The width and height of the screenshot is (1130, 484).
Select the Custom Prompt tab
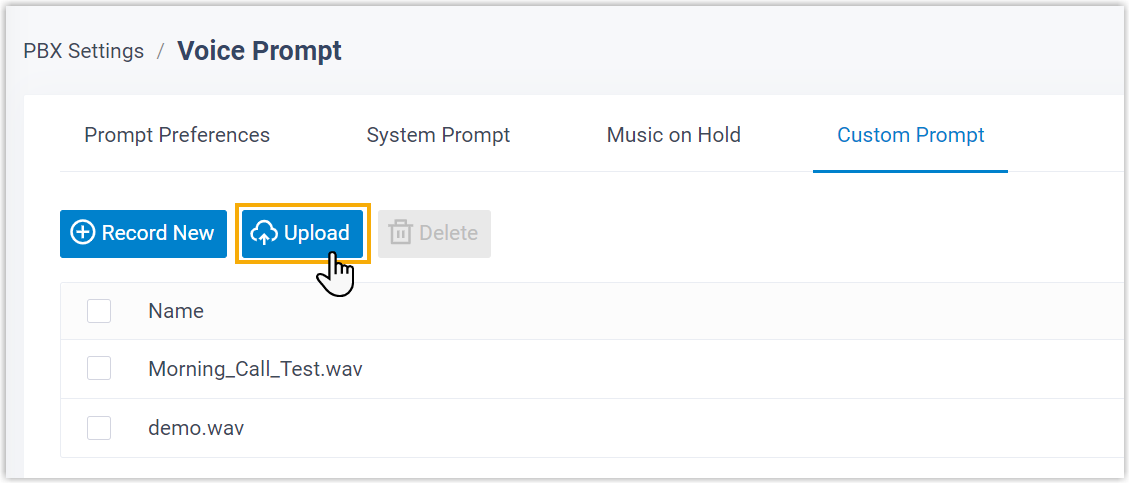[x=910, y=135]
